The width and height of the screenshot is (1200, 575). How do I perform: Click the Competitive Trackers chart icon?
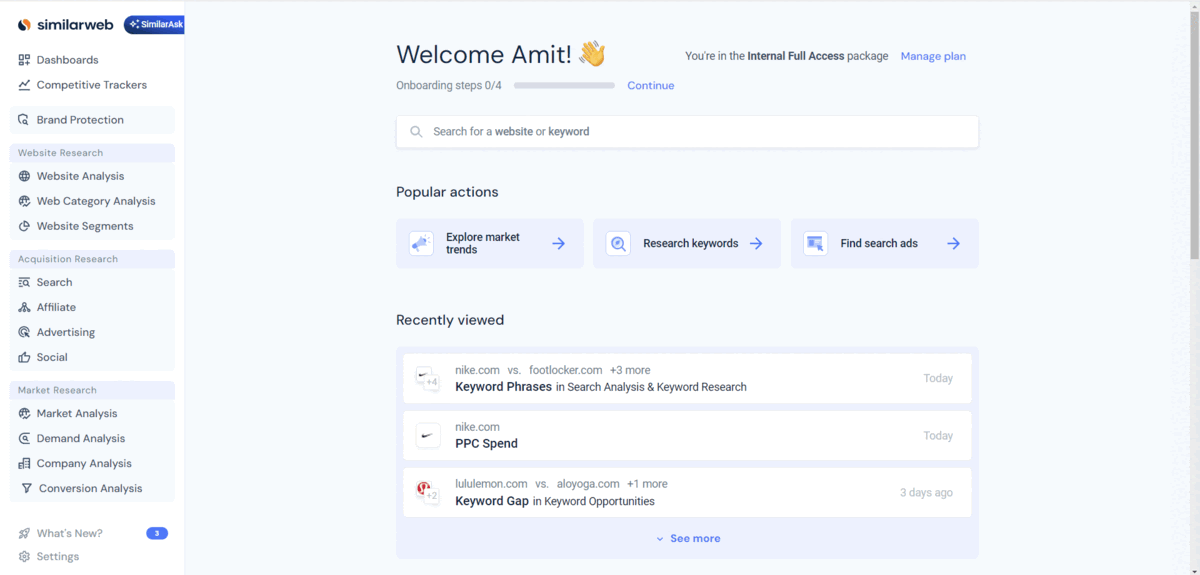[x=24, y=85]
